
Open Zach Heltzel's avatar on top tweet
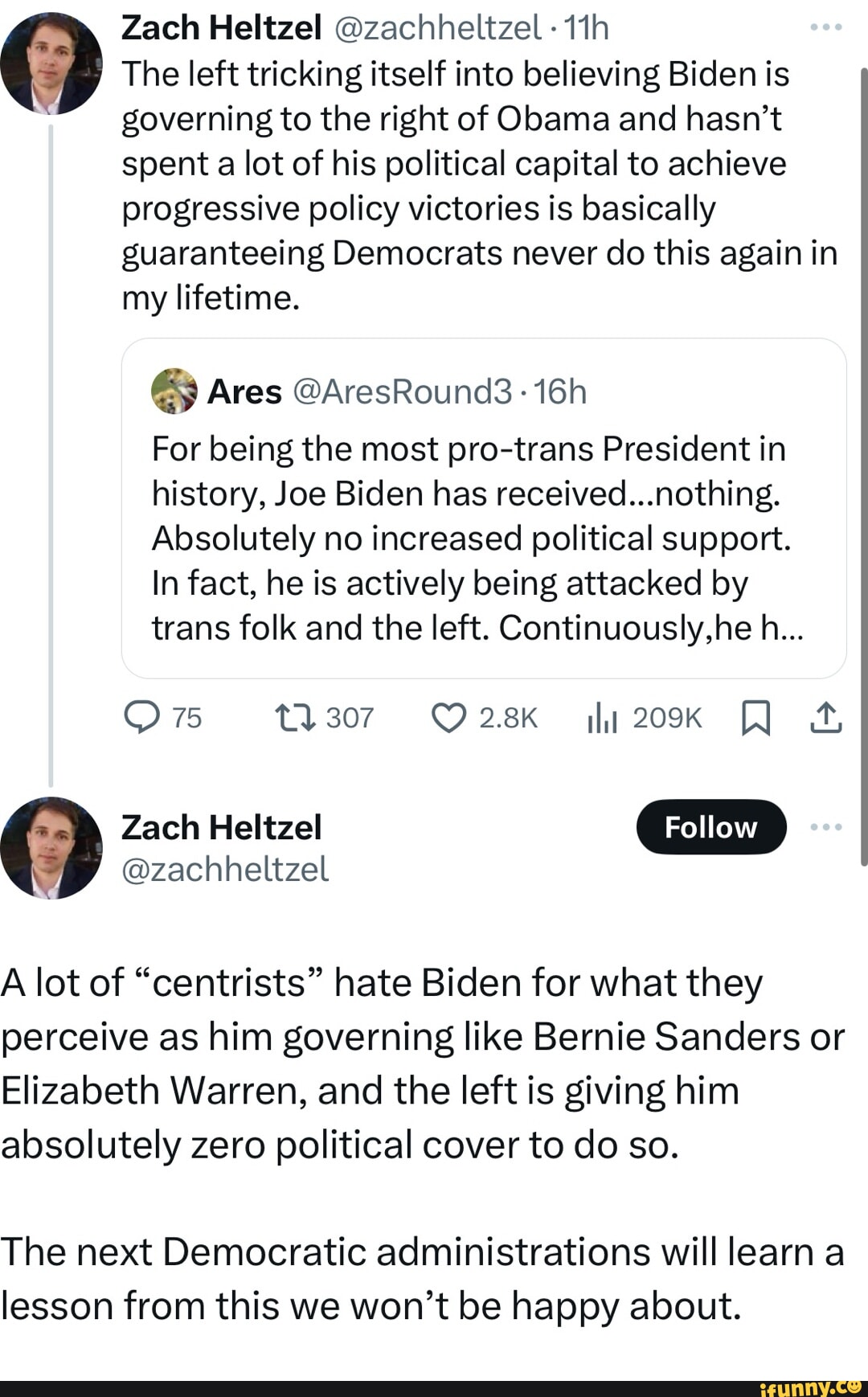pyautogui.click(x=51, y=63)
